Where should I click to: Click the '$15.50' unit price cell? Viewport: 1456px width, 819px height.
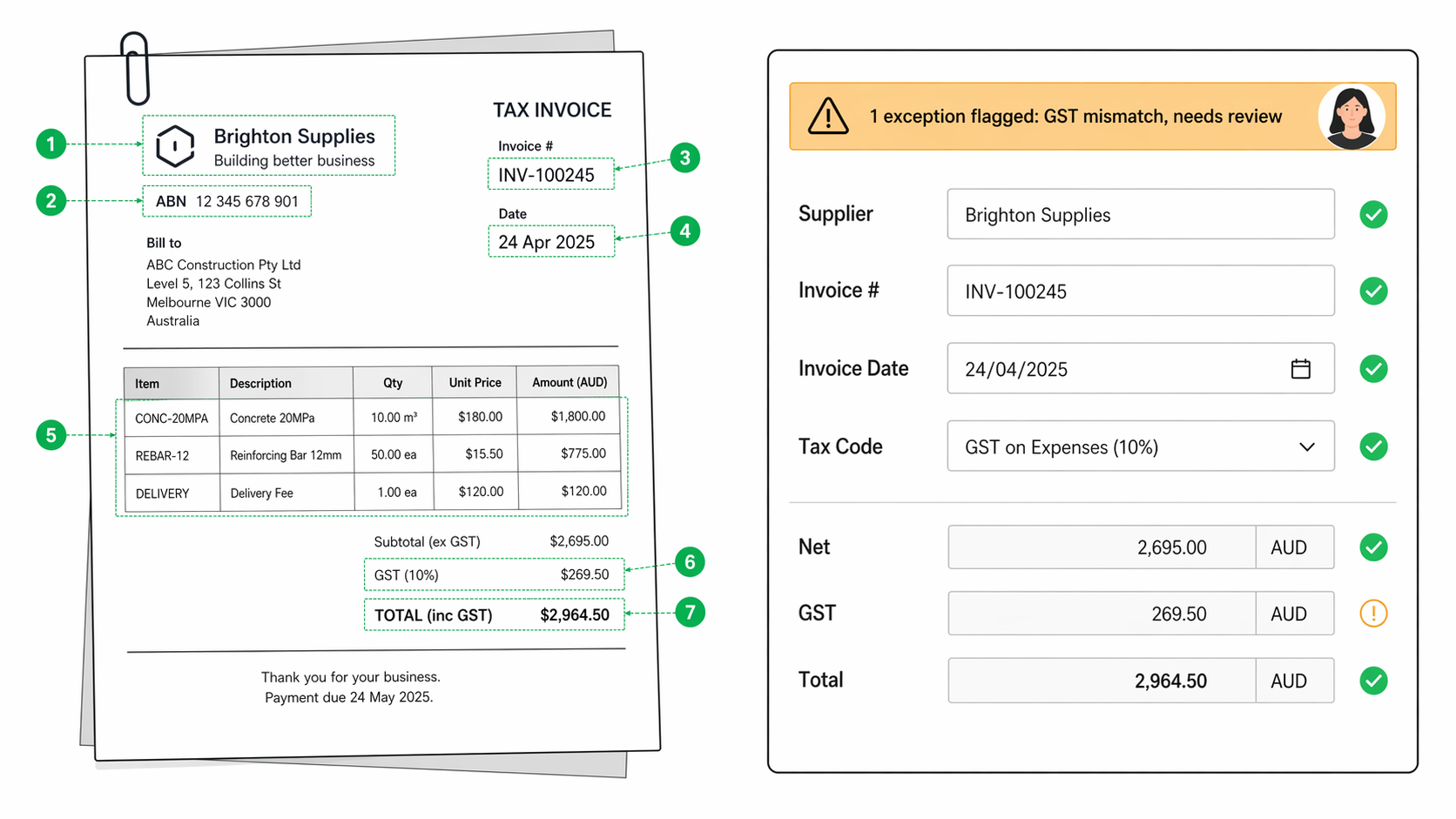coord(475,453)
